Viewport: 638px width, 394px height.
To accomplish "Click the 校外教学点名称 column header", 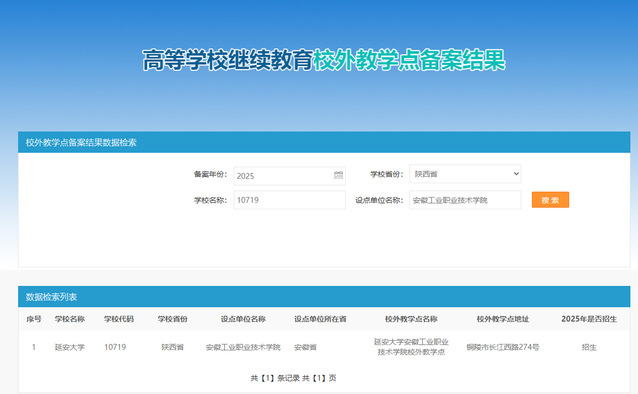I will coord(411,319).
